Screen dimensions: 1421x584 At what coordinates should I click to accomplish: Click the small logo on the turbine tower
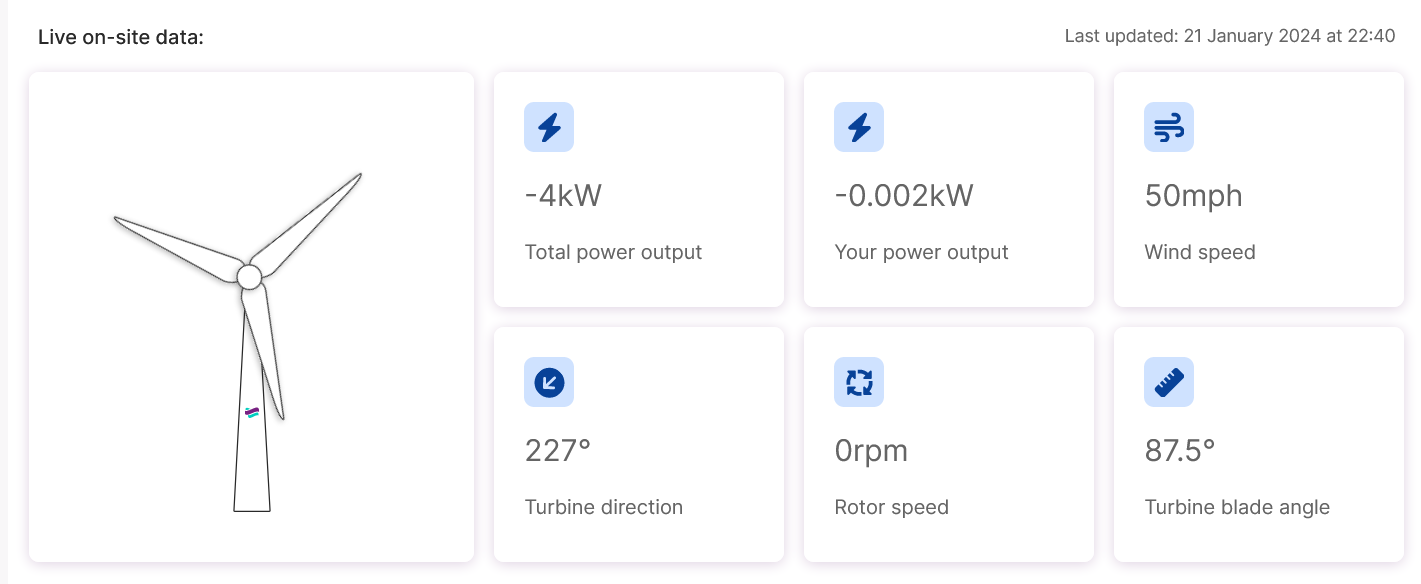[x=252, y=412]
